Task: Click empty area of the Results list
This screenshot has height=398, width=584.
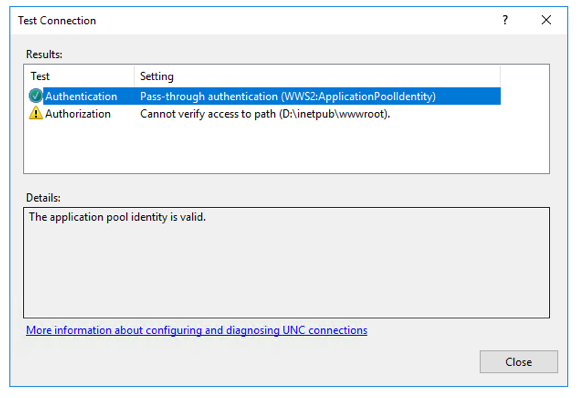Action: [x=286, y=147]
